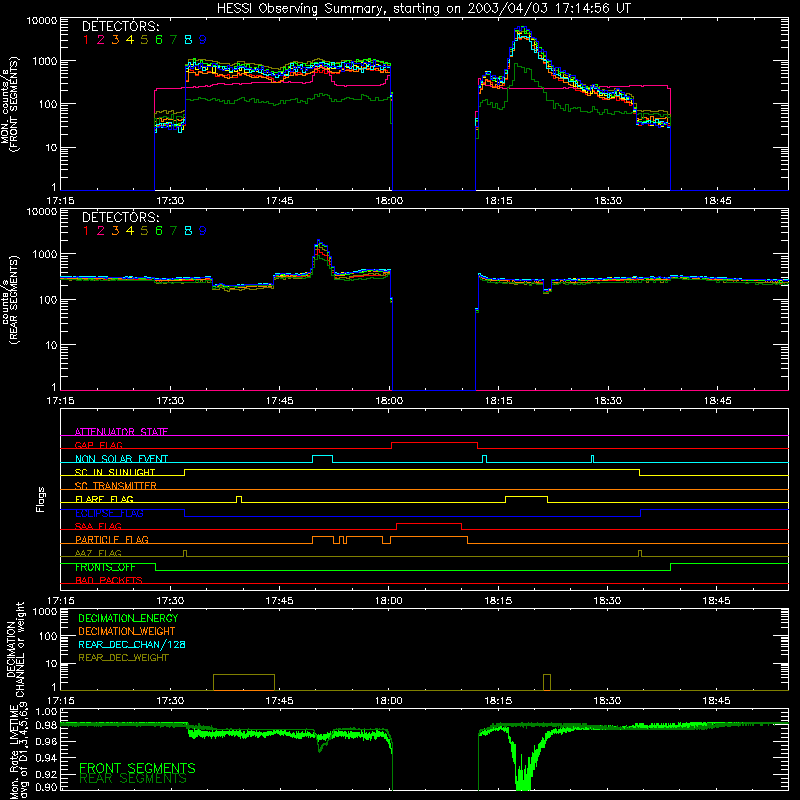Image resolution: width=800 pixels, height=800 pixels.
Task: Select blue detector number 9 in rear segments legend
Action: click(203, 231)
